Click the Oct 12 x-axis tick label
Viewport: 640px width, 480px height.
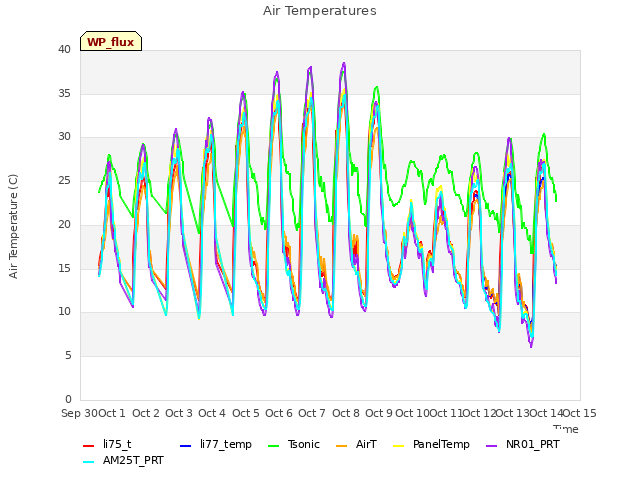[x=479, y=413]
